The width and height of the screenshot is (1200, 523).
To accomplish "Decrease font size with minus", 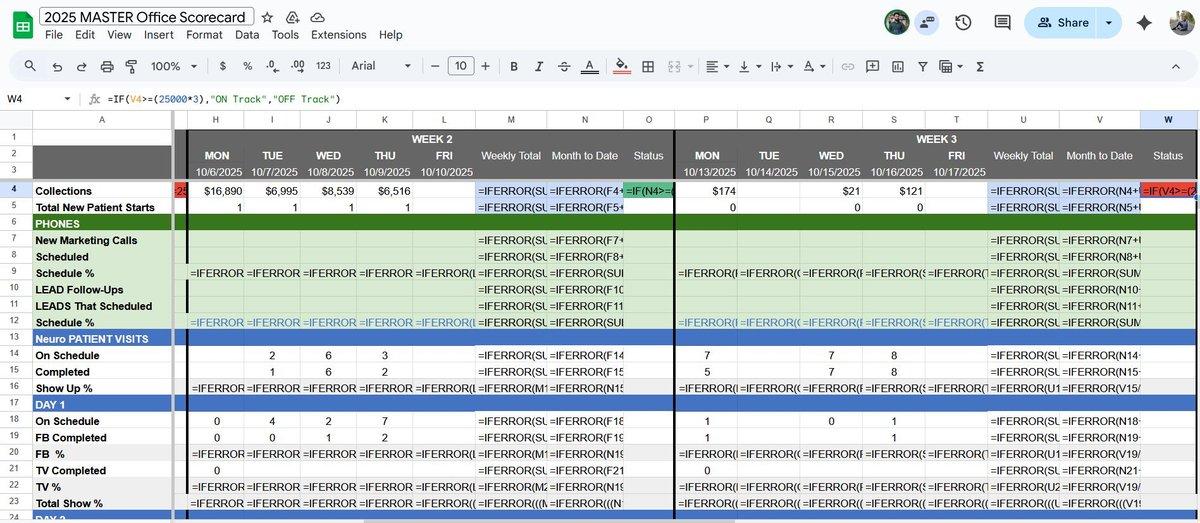I will pyautogui.click(x=434, y=66).
